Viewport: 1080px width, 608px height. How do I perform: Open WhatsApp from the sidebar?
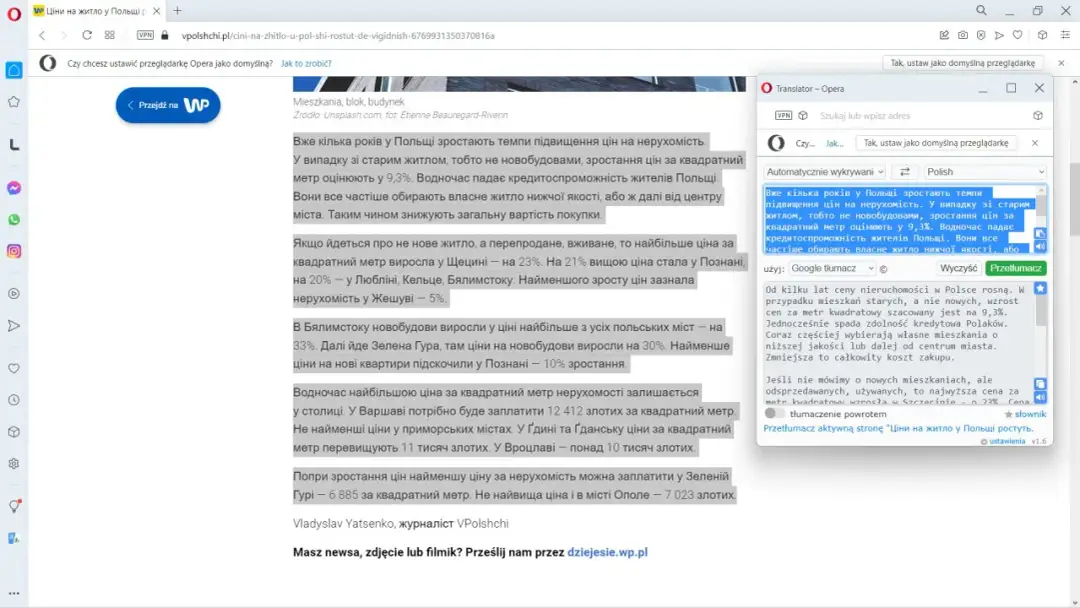coord(13,220)
